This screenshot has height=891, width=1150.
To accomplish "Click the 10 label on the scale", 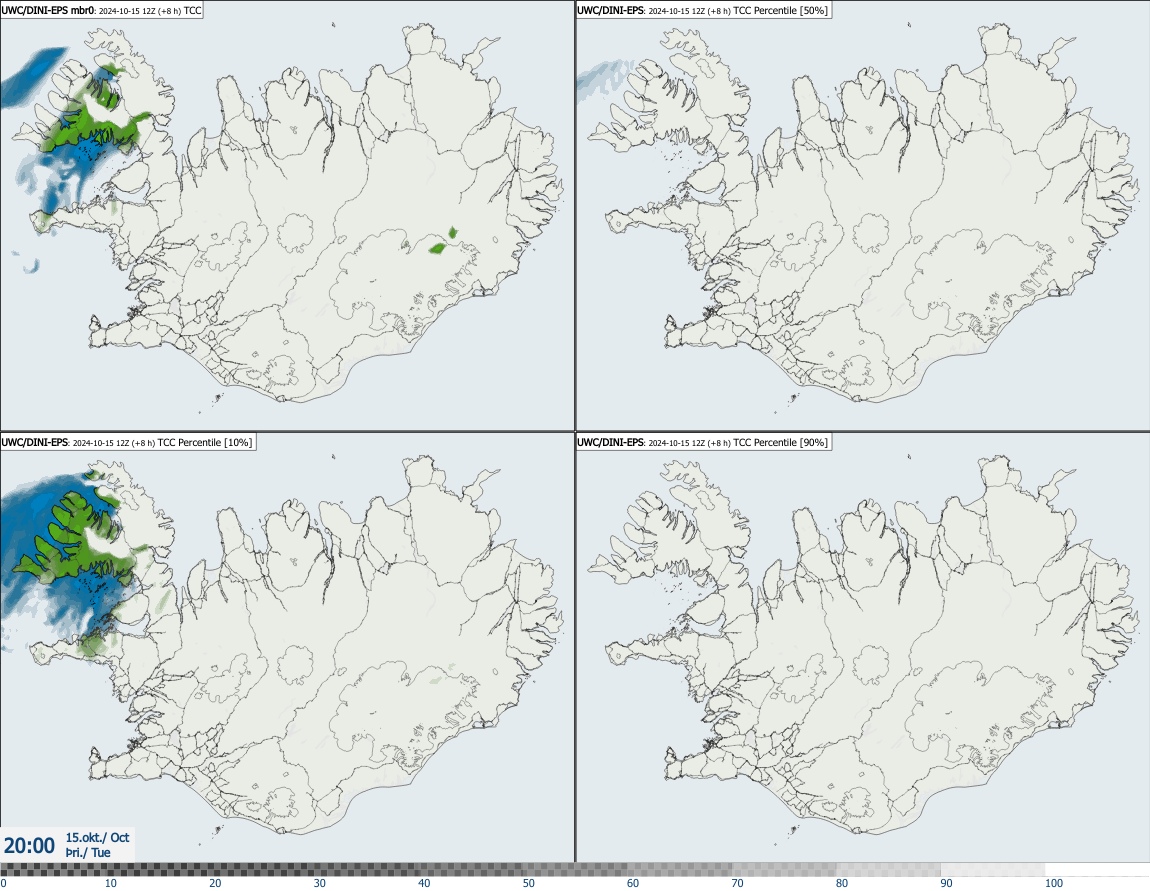I will [x=110, y=883].
